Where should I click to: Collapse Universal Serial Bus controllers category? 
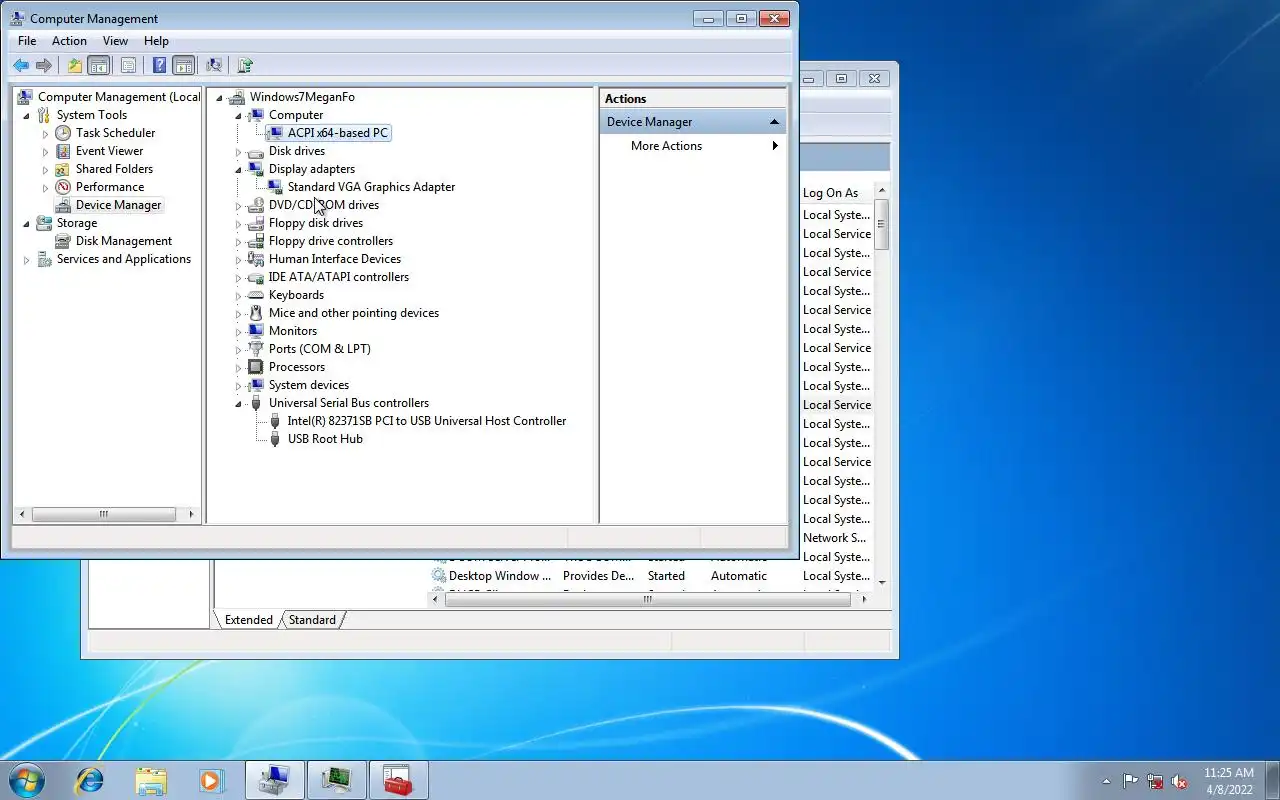click(239, 404)
